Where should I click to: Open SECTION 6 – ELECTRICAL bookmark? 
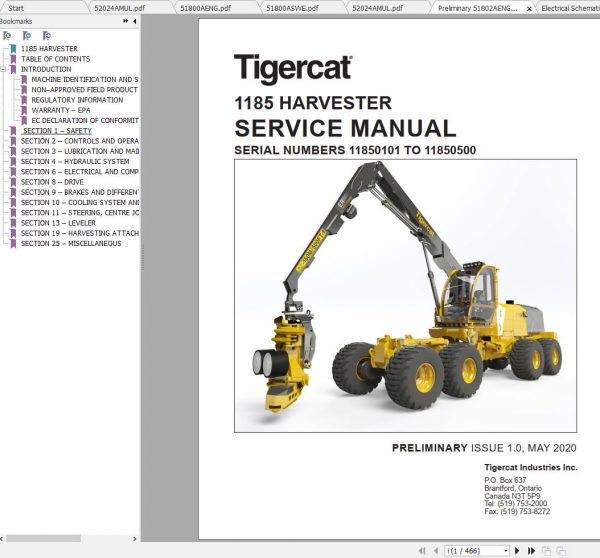(80, 171)
